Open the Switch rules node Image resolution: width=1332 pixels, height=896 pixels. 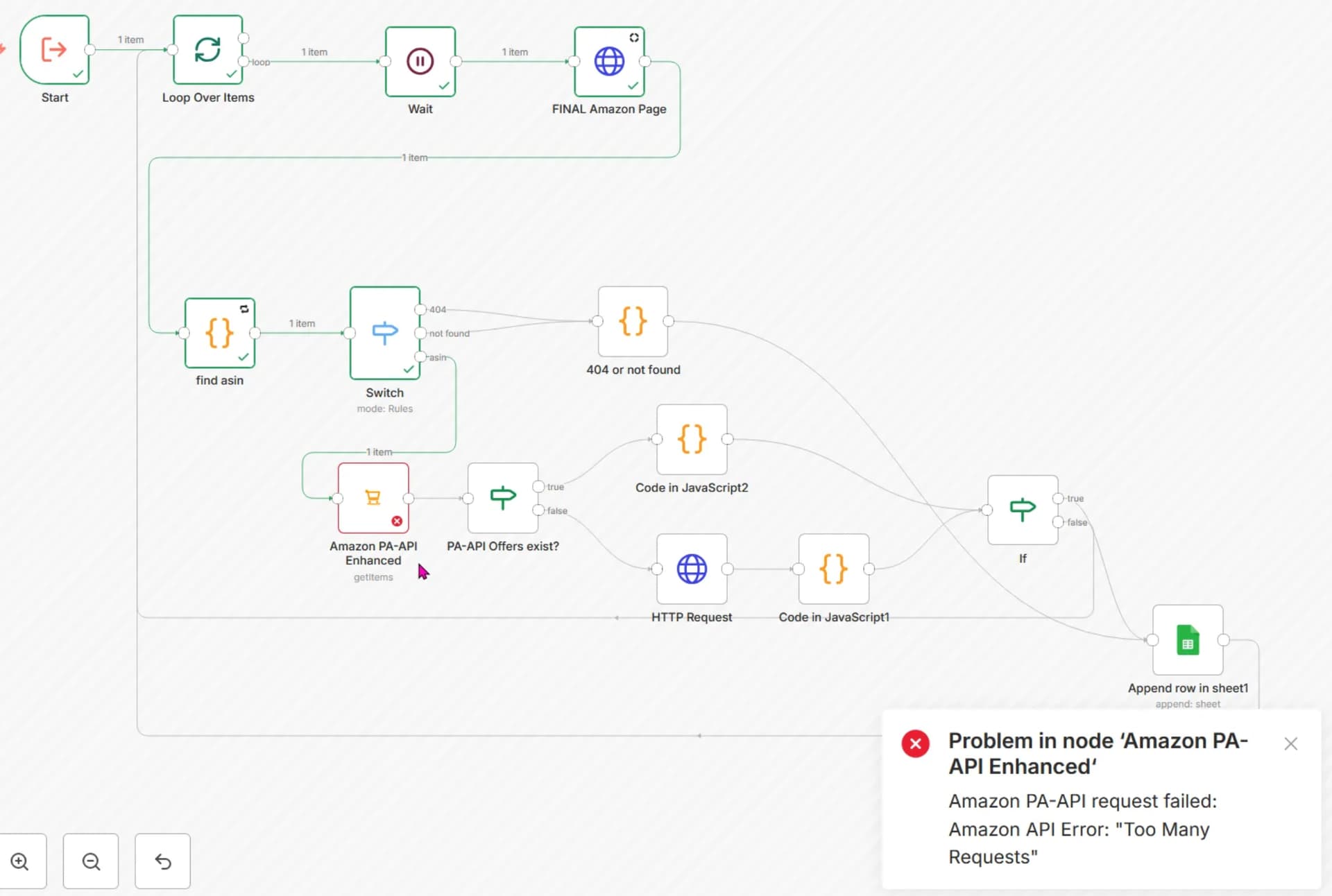tap(384, 333)
